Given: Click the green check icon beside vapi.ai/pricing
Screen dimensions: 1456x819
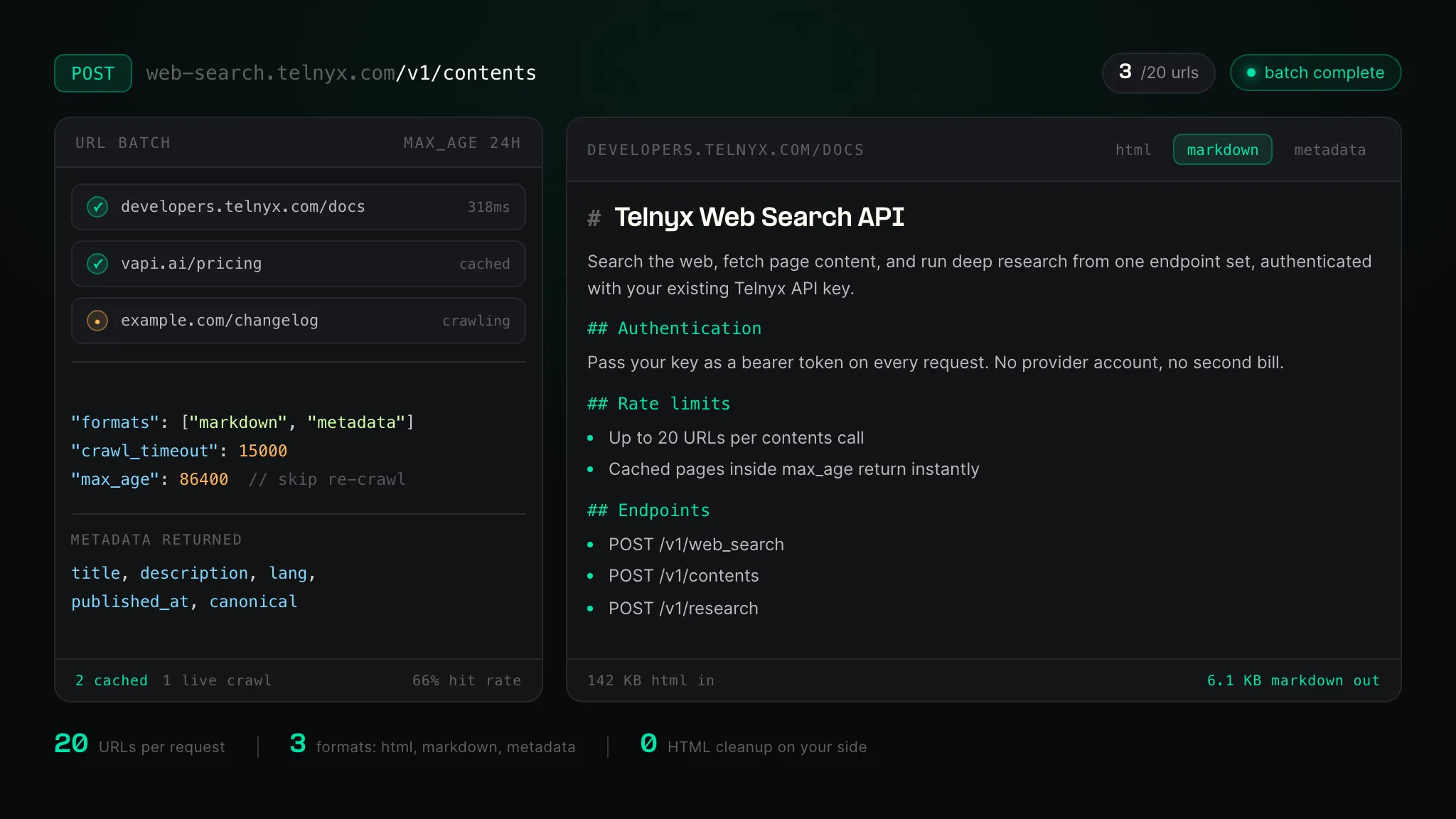Looking at the screenshot, I should click(97, 264).
